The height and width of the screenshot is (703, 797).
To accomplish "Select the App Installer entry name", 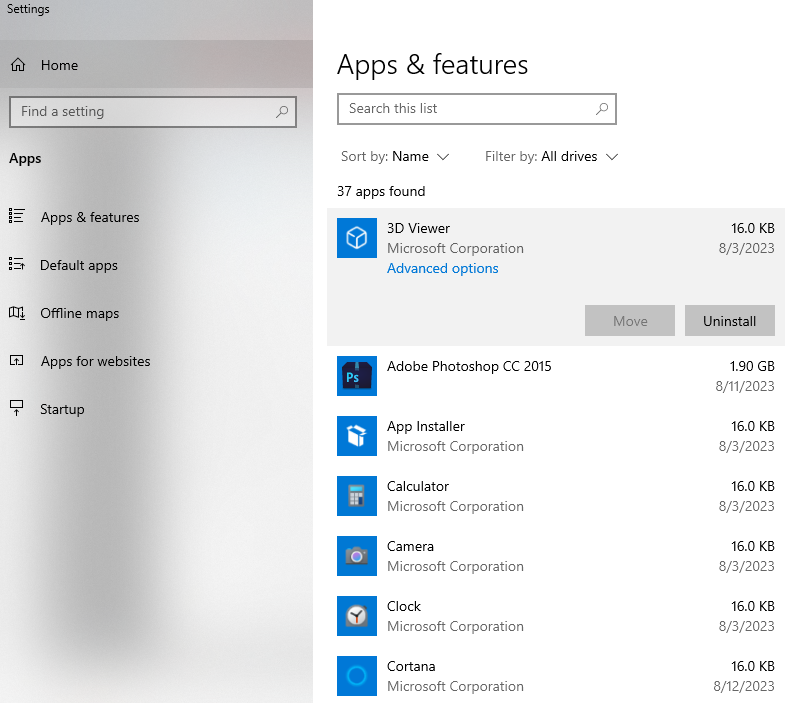I will pos(426,426).
